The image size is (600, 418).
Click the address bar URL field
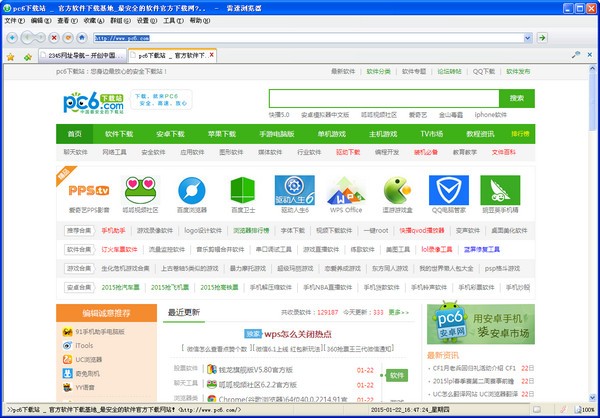pos(308,38)
